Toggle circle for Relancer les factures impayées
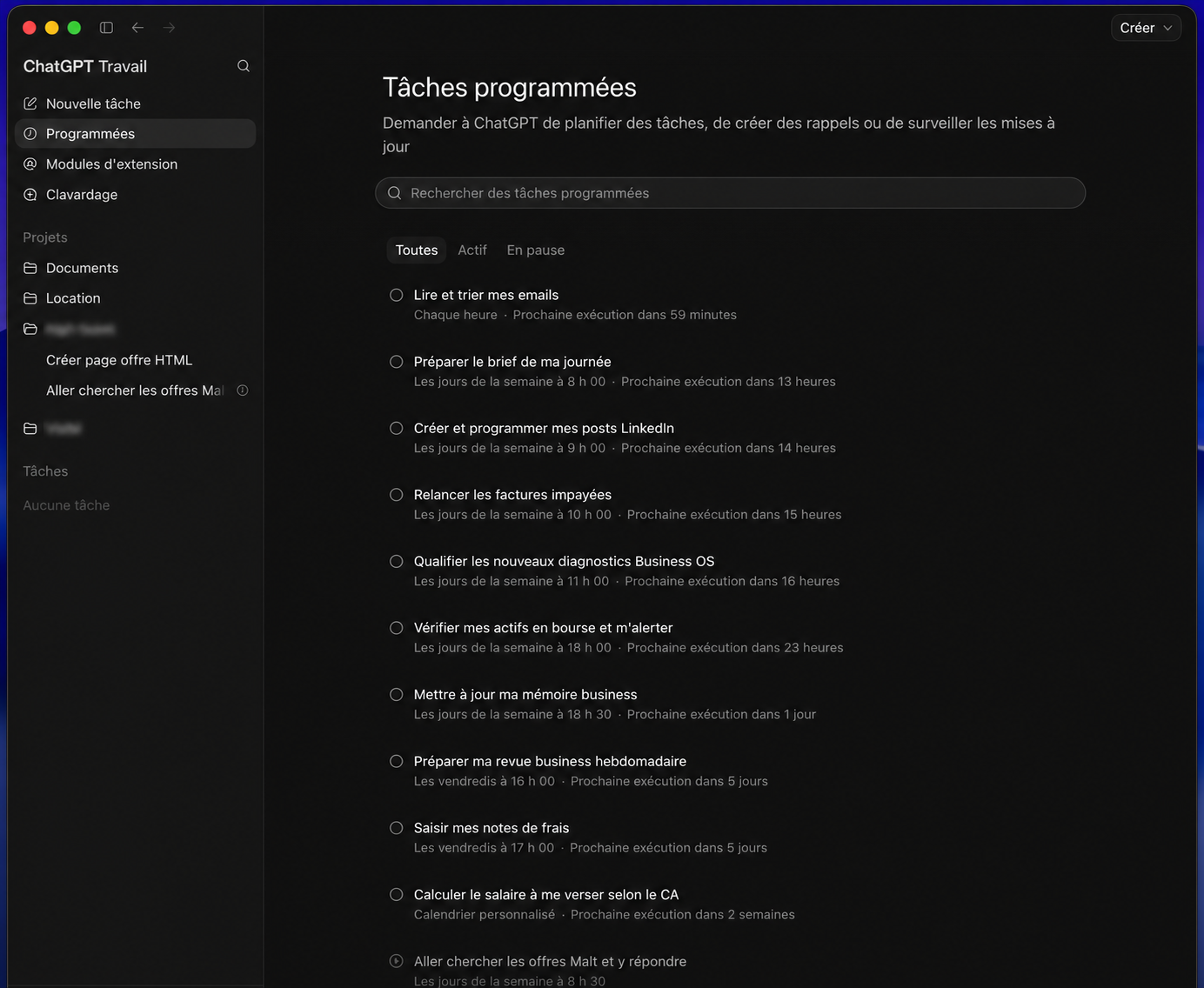Viewport: 1204px width, 988px height. click(397, 495)
